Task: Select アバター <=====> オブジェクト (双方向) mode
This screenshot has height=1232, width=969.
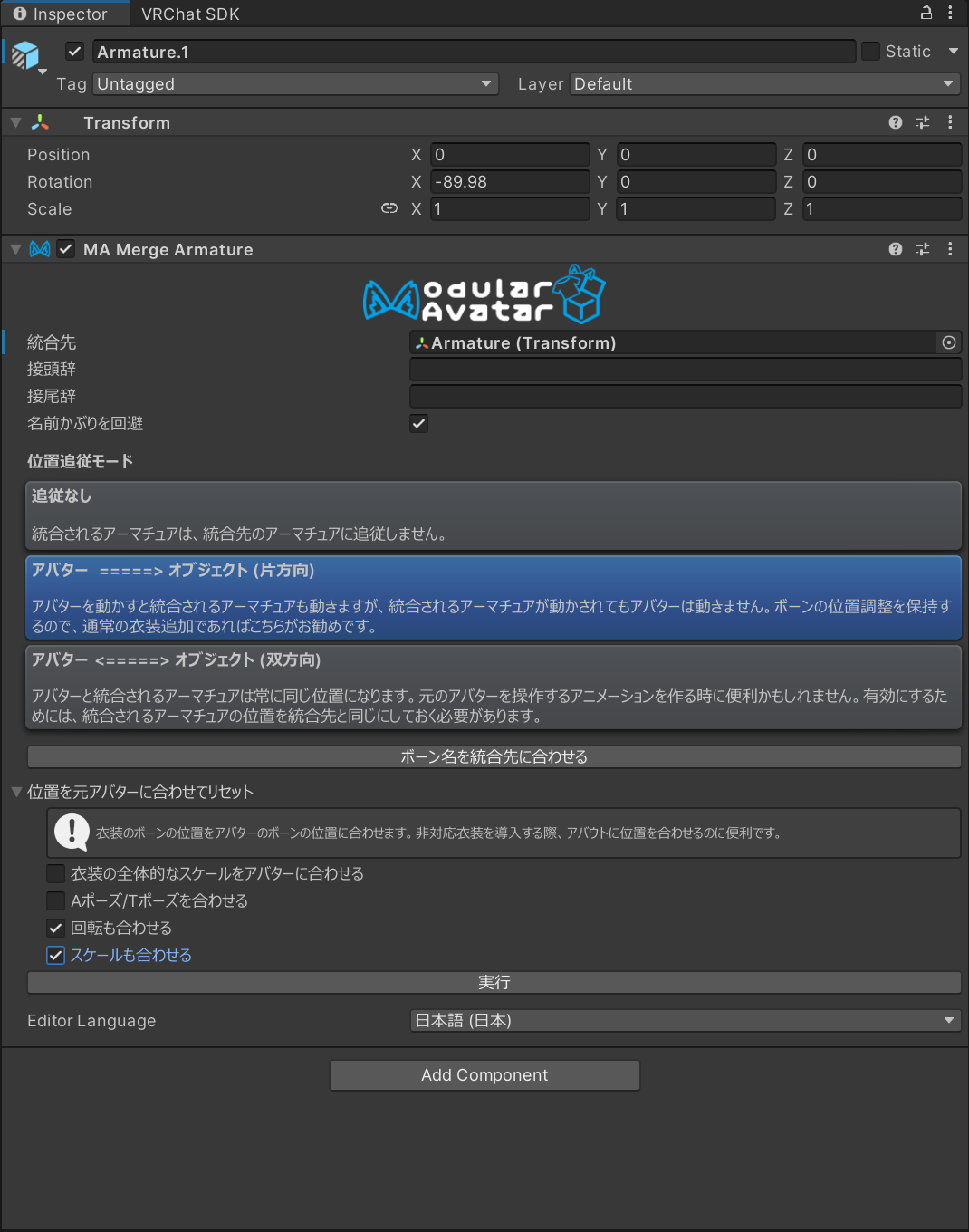Action: (494, 688)
